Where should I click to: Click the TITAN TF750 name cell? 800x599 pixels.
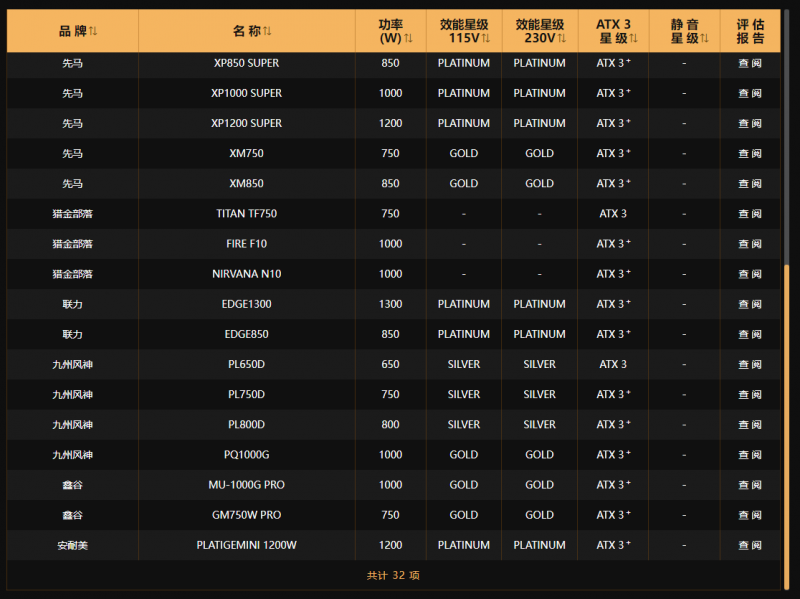click(x=246, y=214)
